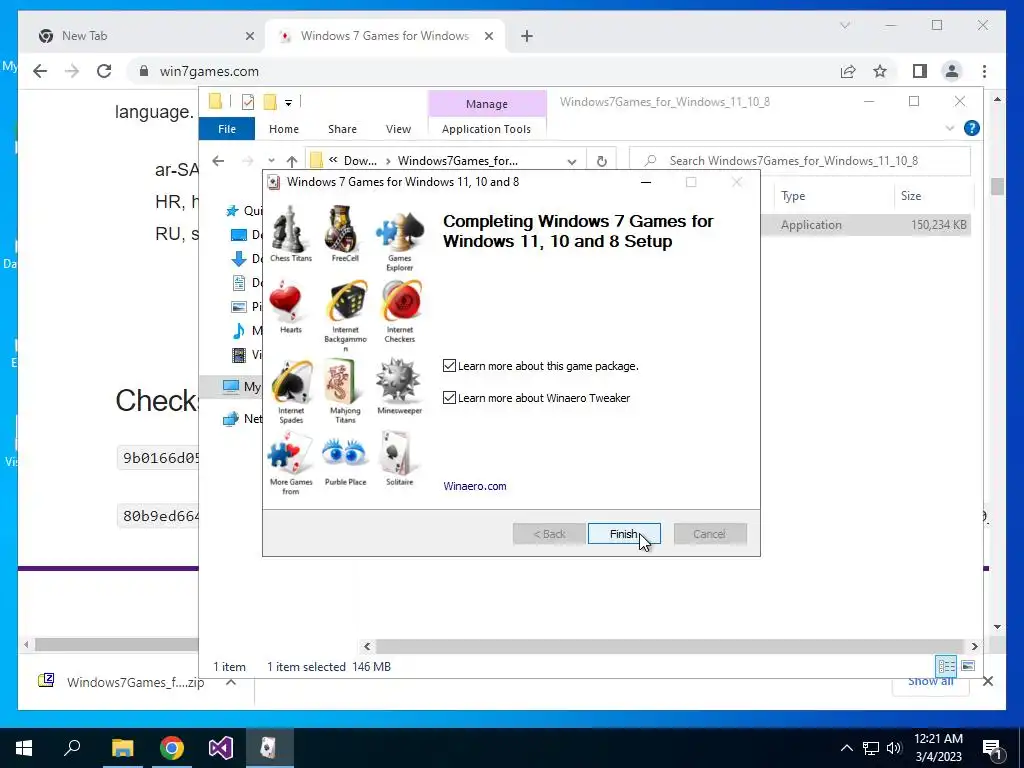Close the Chrome downloads bar
The height and width of the screenshot is (768, 1024).
[988, 682]
